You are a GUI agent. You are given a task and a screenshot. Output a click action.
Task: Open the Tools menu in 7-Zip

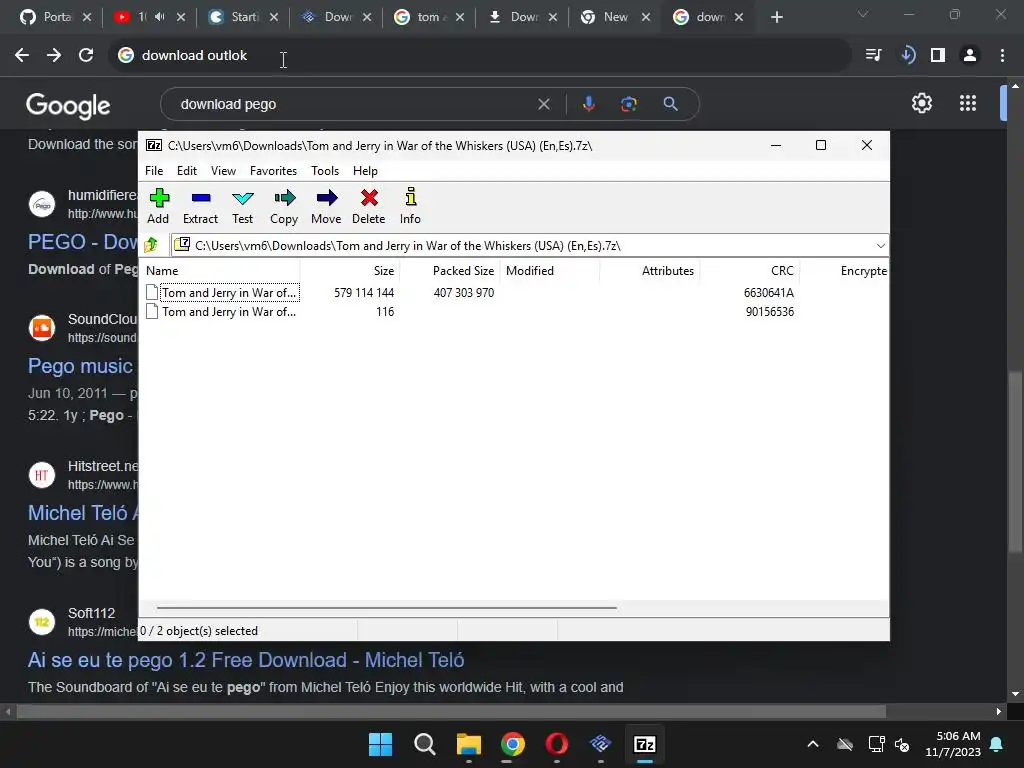point(325,170)
